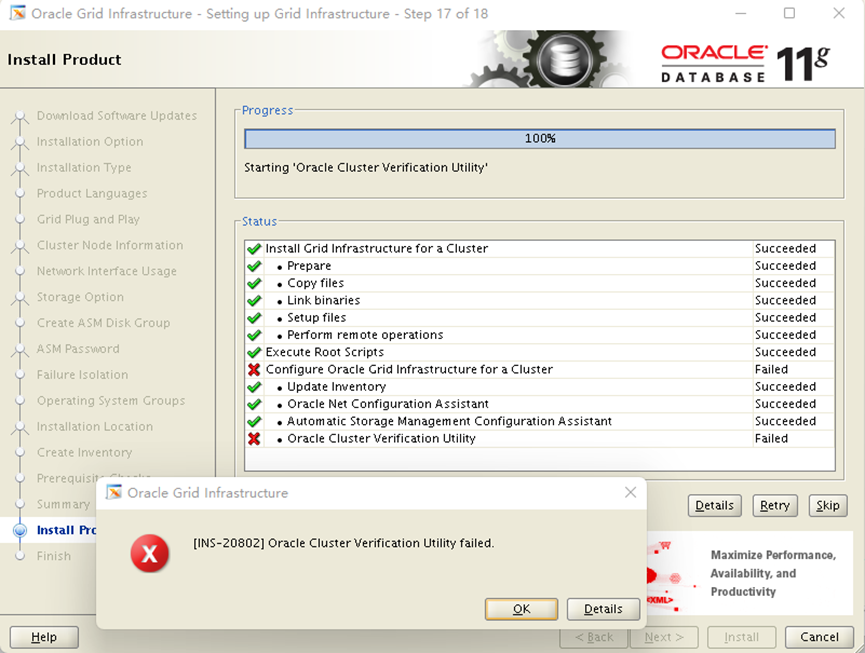Select the check icon next to Link binaries
865x653 pixels.
[254, 301]
